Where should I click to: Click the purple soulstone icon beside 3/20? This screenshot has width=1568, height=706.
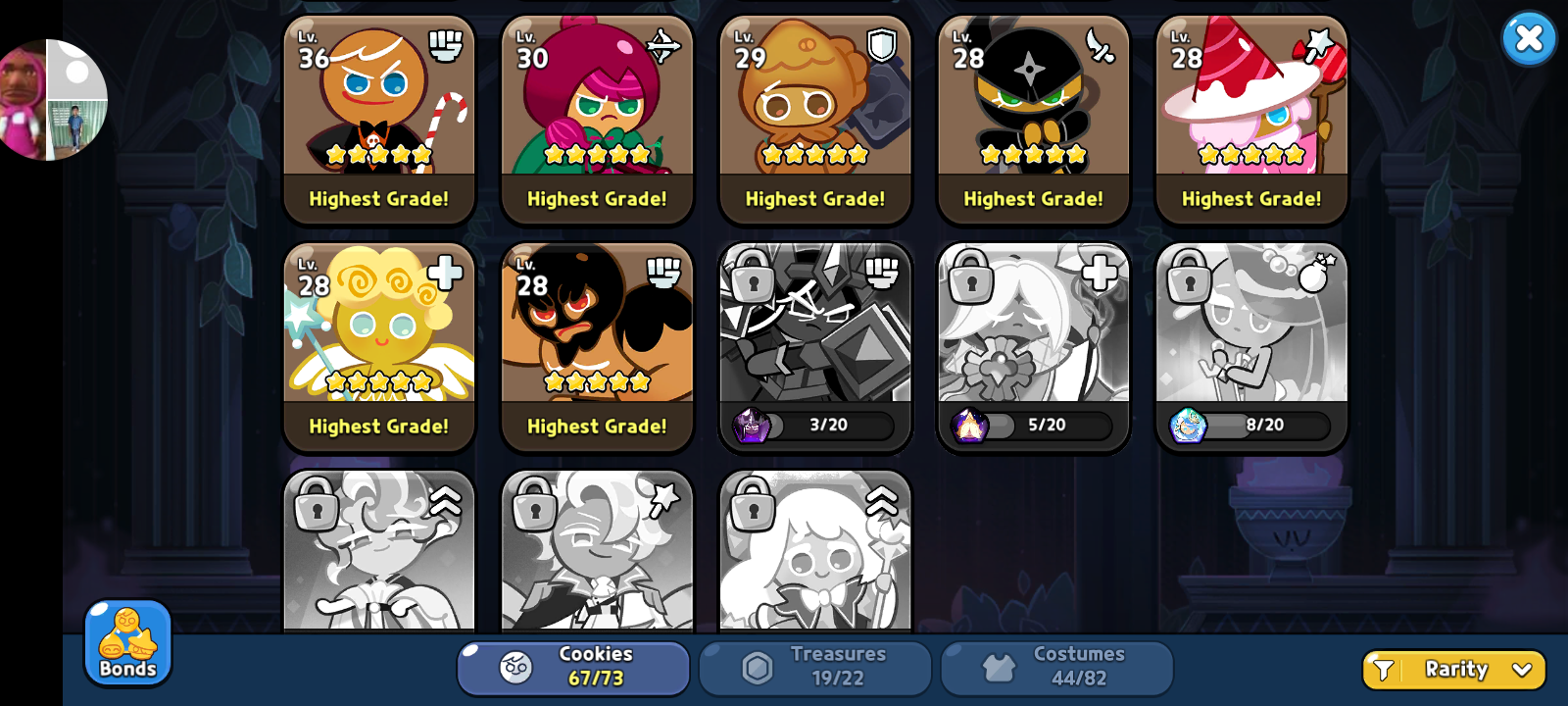pos(752,426)
